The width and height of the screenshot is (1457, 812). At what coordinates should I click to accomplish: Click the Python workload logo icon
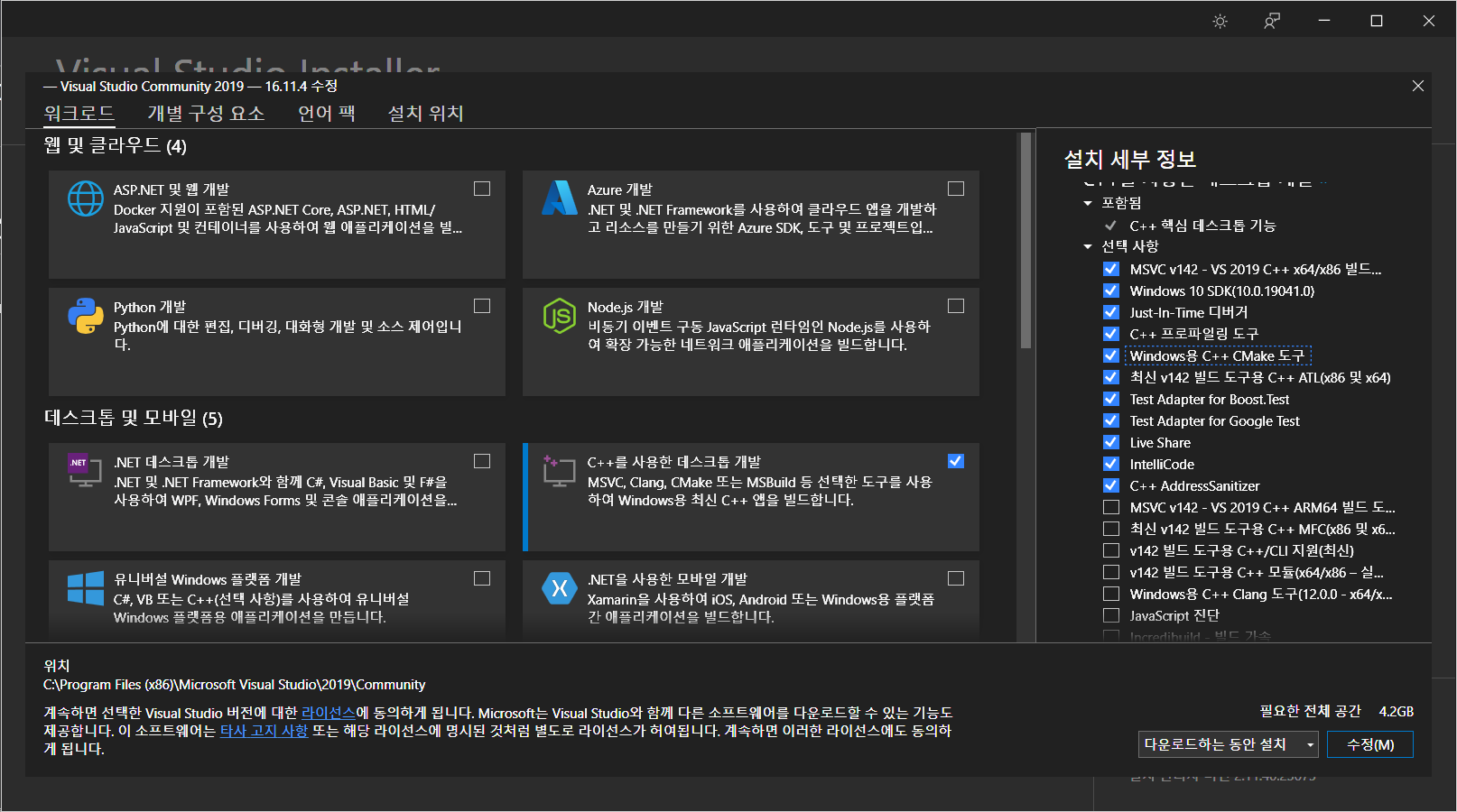click(x=86, y=316)
